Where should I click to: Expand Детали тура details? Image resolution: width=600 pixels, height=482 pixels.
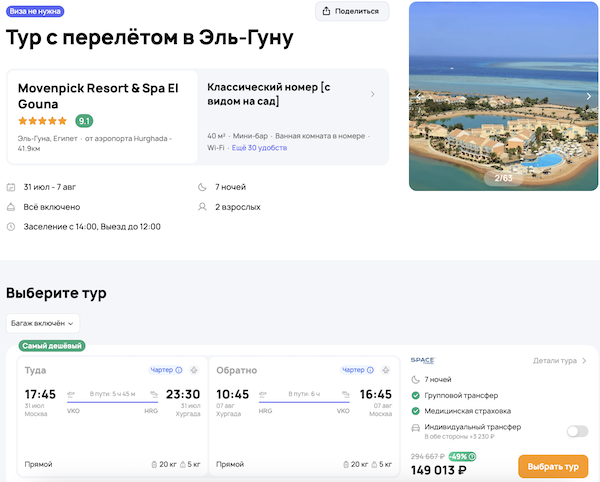(x=560, y=360)
